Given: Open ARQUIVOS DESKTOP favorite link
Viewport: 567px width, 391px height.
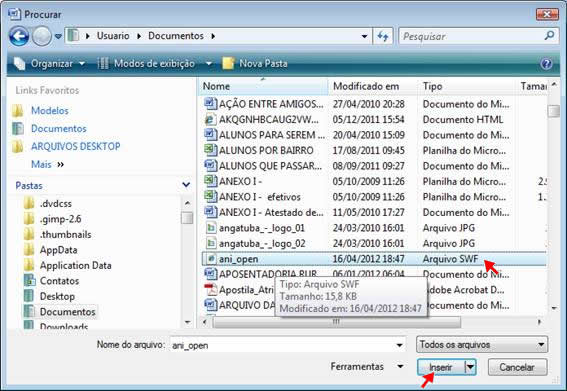Looking at the screenshot, I should (76, 146).
